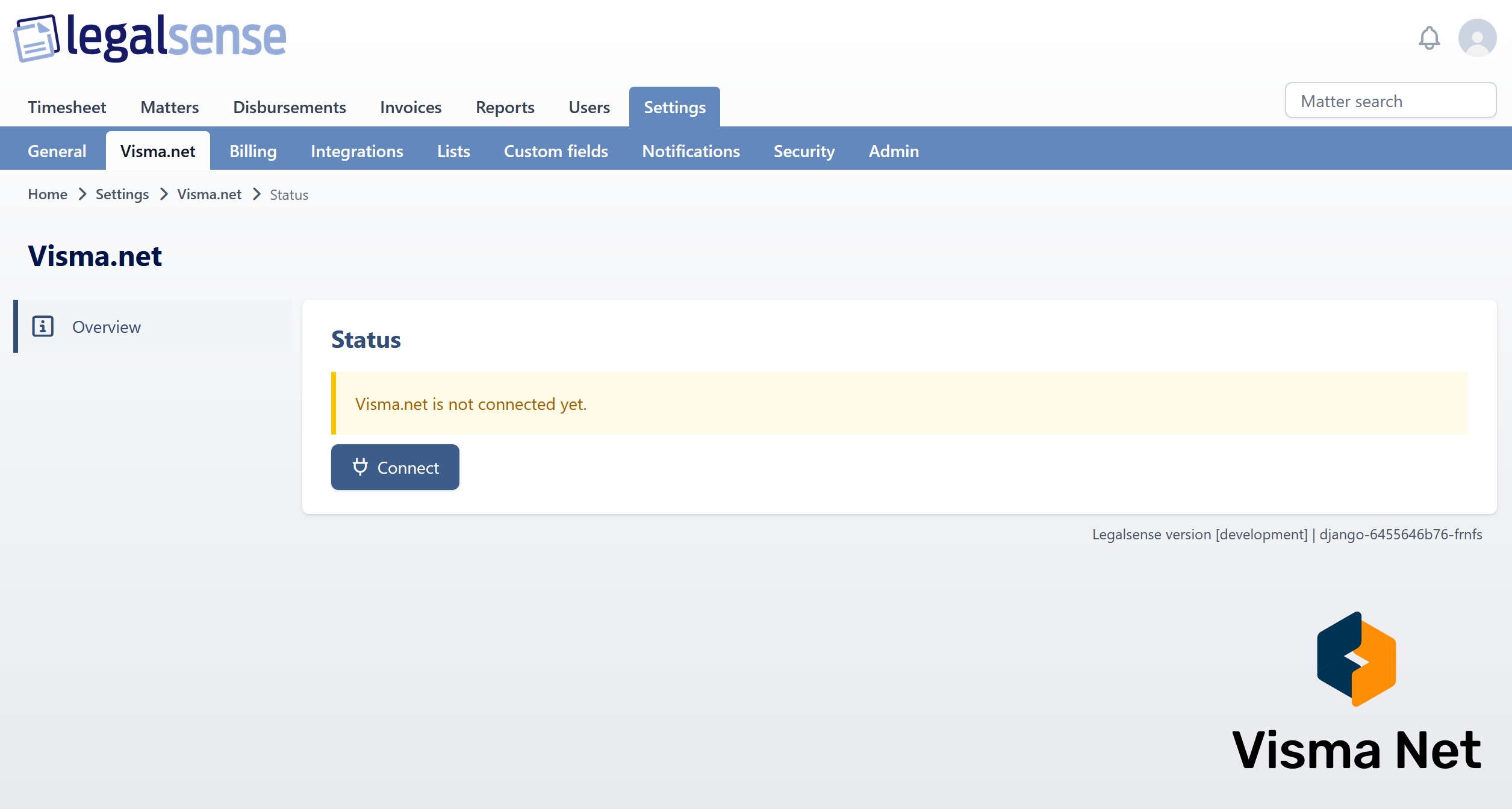
Task: Open the Billing settings subtab
Action: 253,151
